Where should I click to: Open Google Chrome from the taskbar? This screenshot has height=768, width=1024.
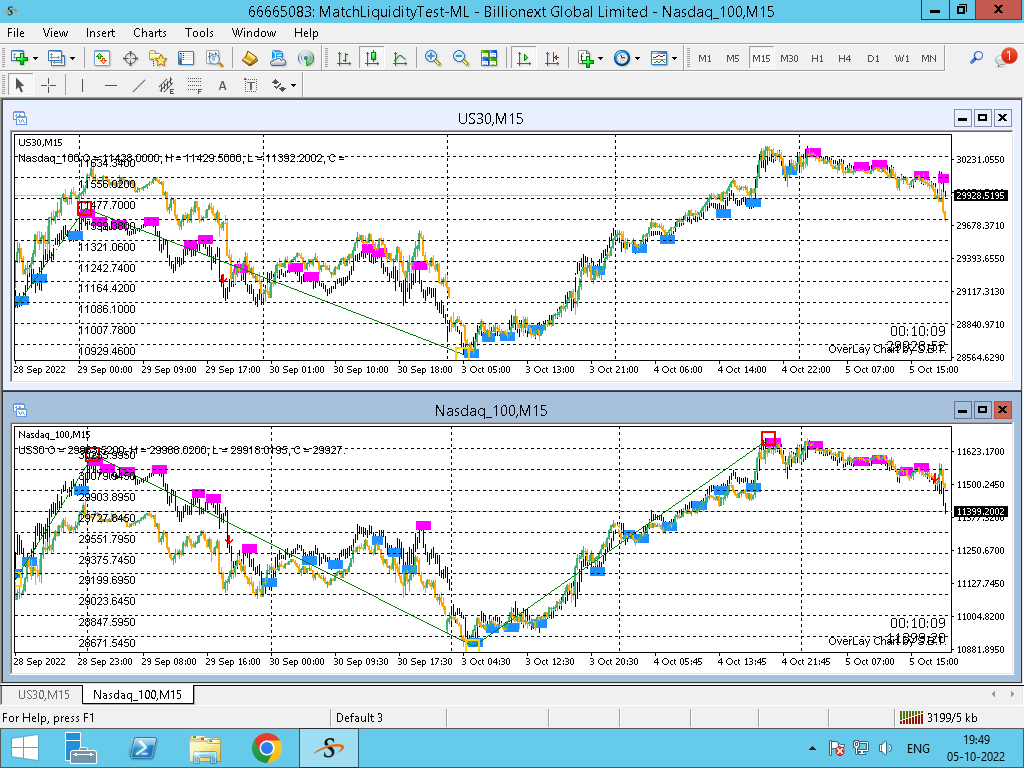click(x=266, y=747)
